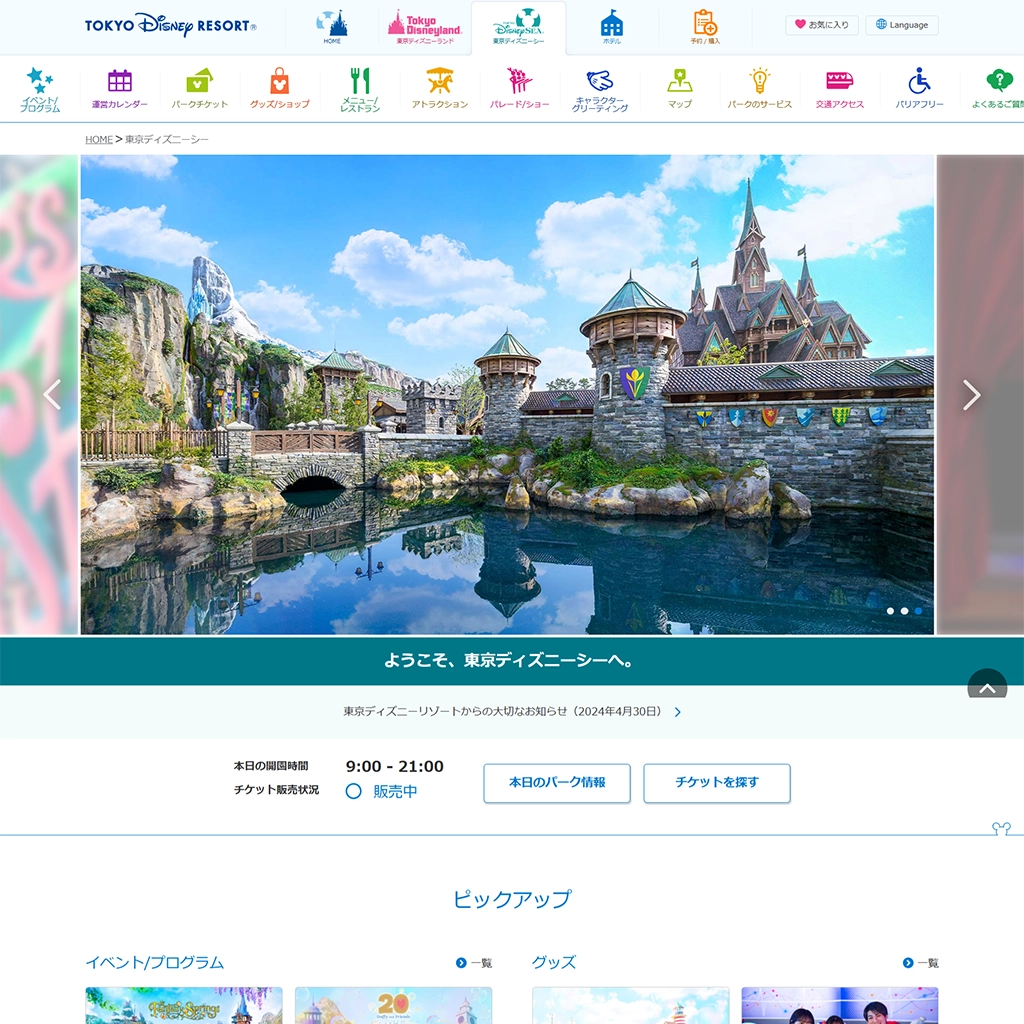
Task: Click the グッズ section heading
Action: 554,963
